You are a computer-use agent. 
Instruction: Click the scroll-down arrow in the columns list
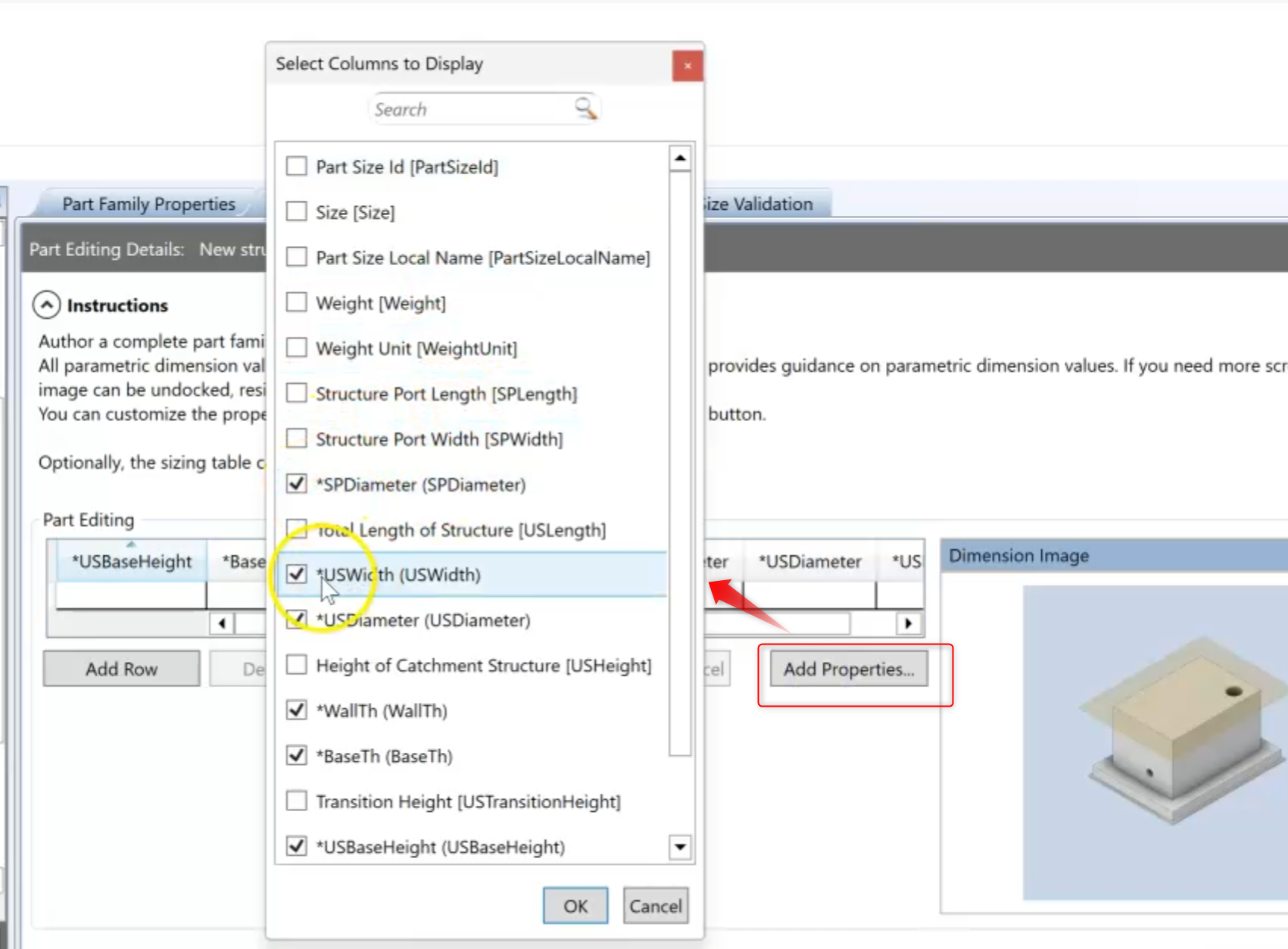680,847
